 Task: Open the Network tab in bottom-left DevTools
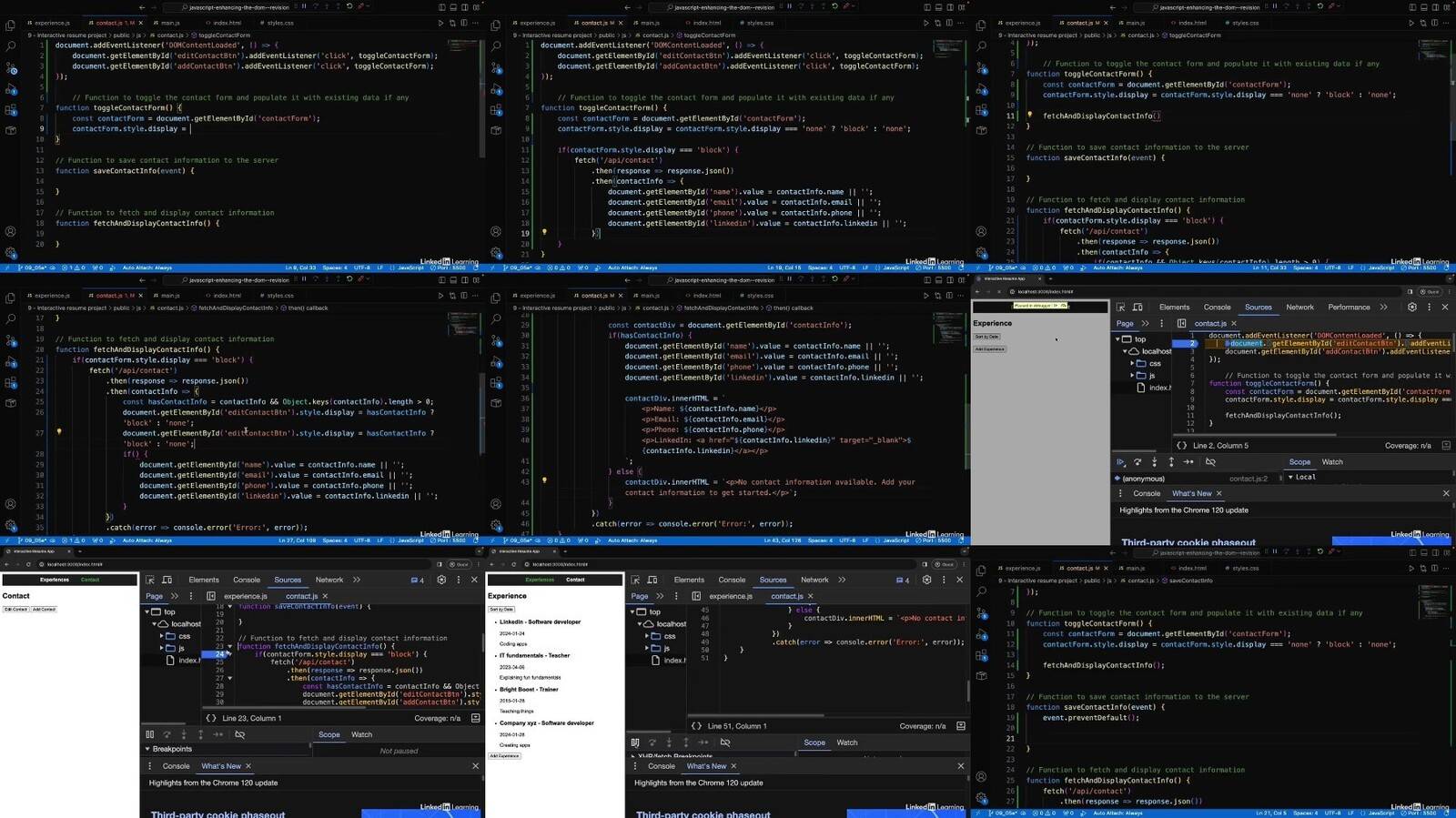pos(329,580)
